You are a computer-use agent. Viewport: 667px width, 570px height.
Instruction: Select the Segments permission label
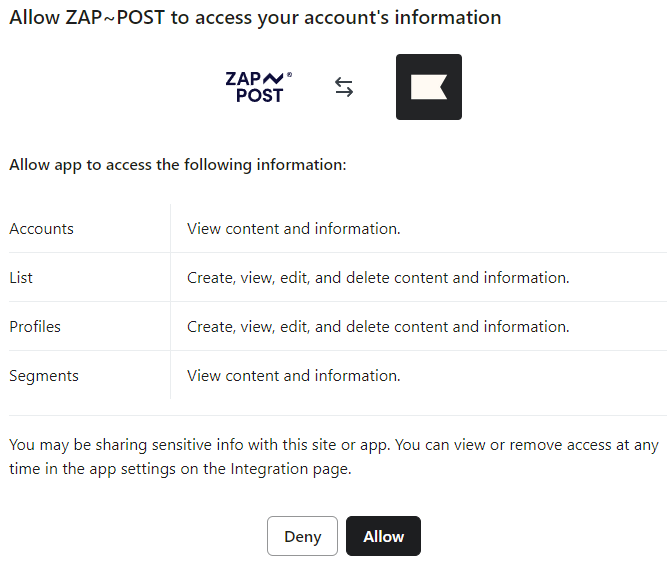click(x=44, y=376)
